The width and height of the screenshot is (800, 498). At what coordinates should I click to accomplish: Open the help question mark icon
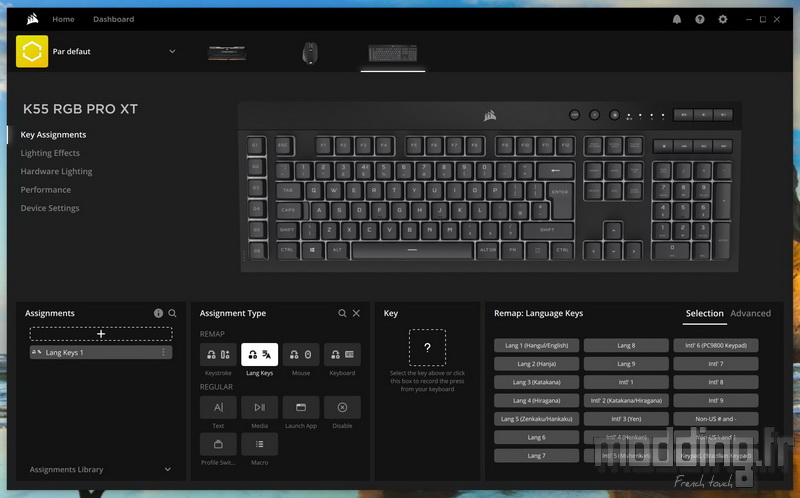699,19
